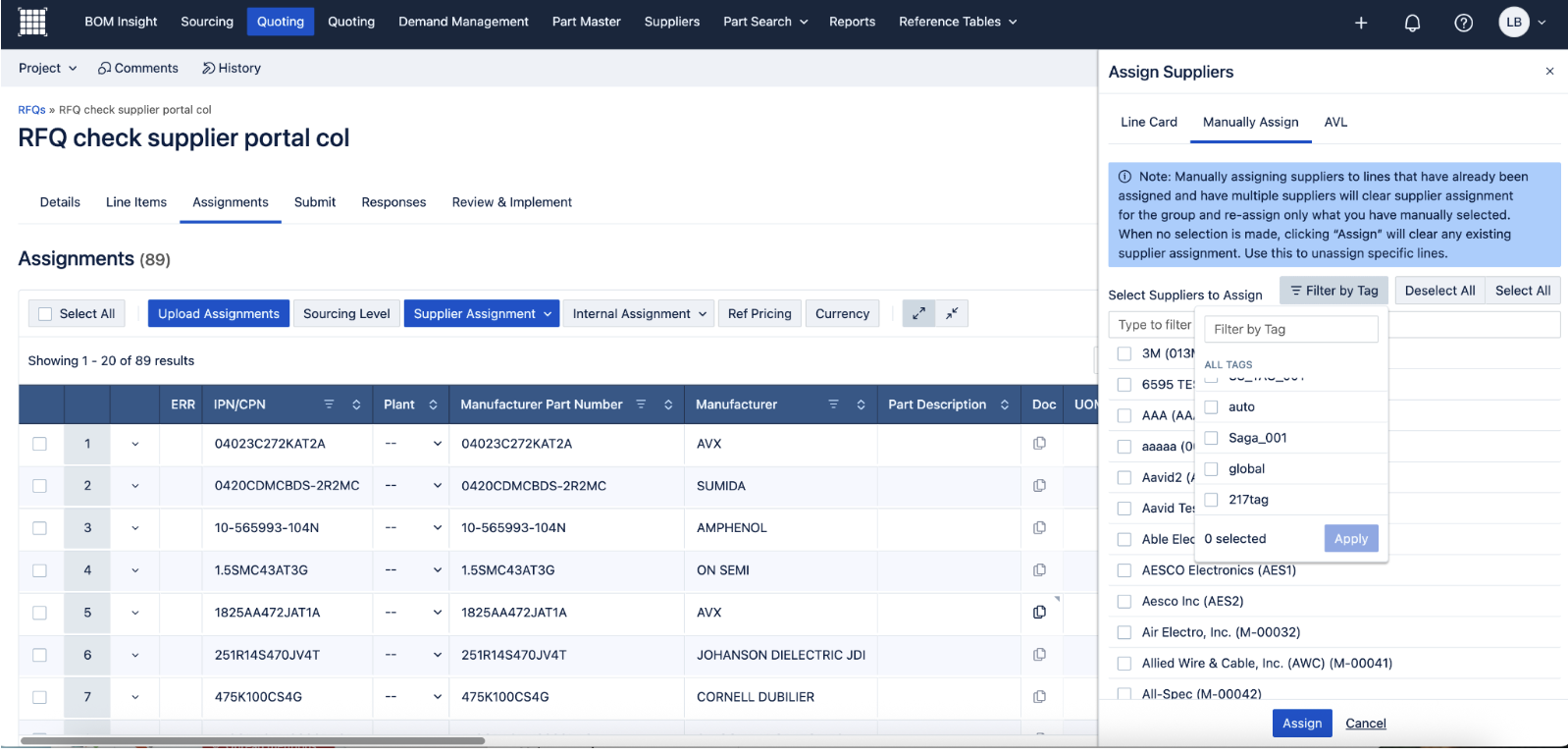Click the horizontal table scrollbar
The image size is (1568, 754).
[252, 741]
